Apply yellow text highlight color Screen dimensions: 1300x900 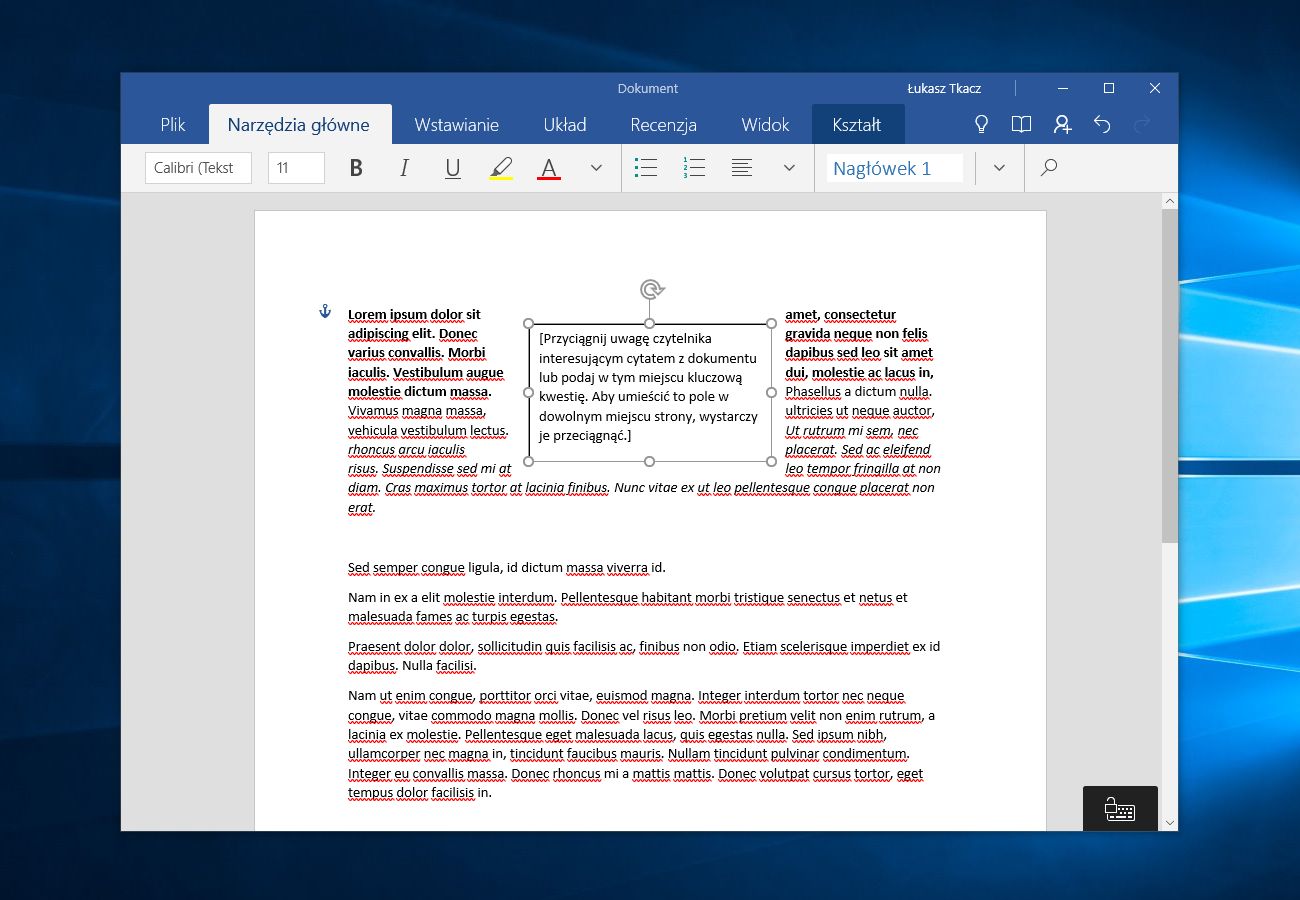501,168
